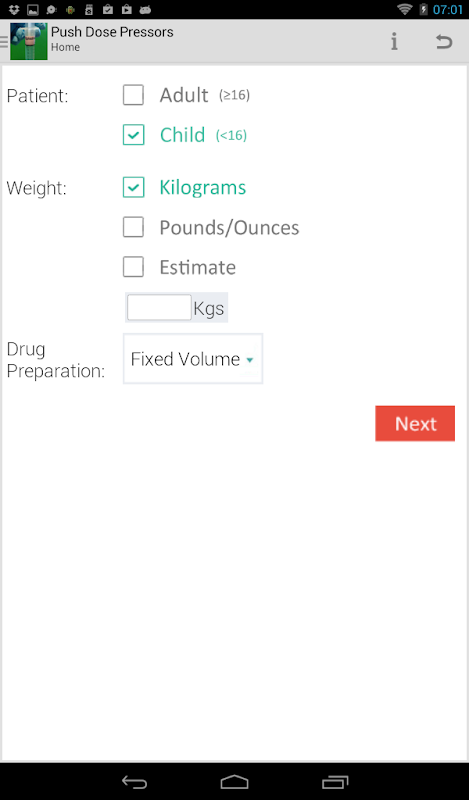Tap the Android back navigation button

click(x=134, y=782)
